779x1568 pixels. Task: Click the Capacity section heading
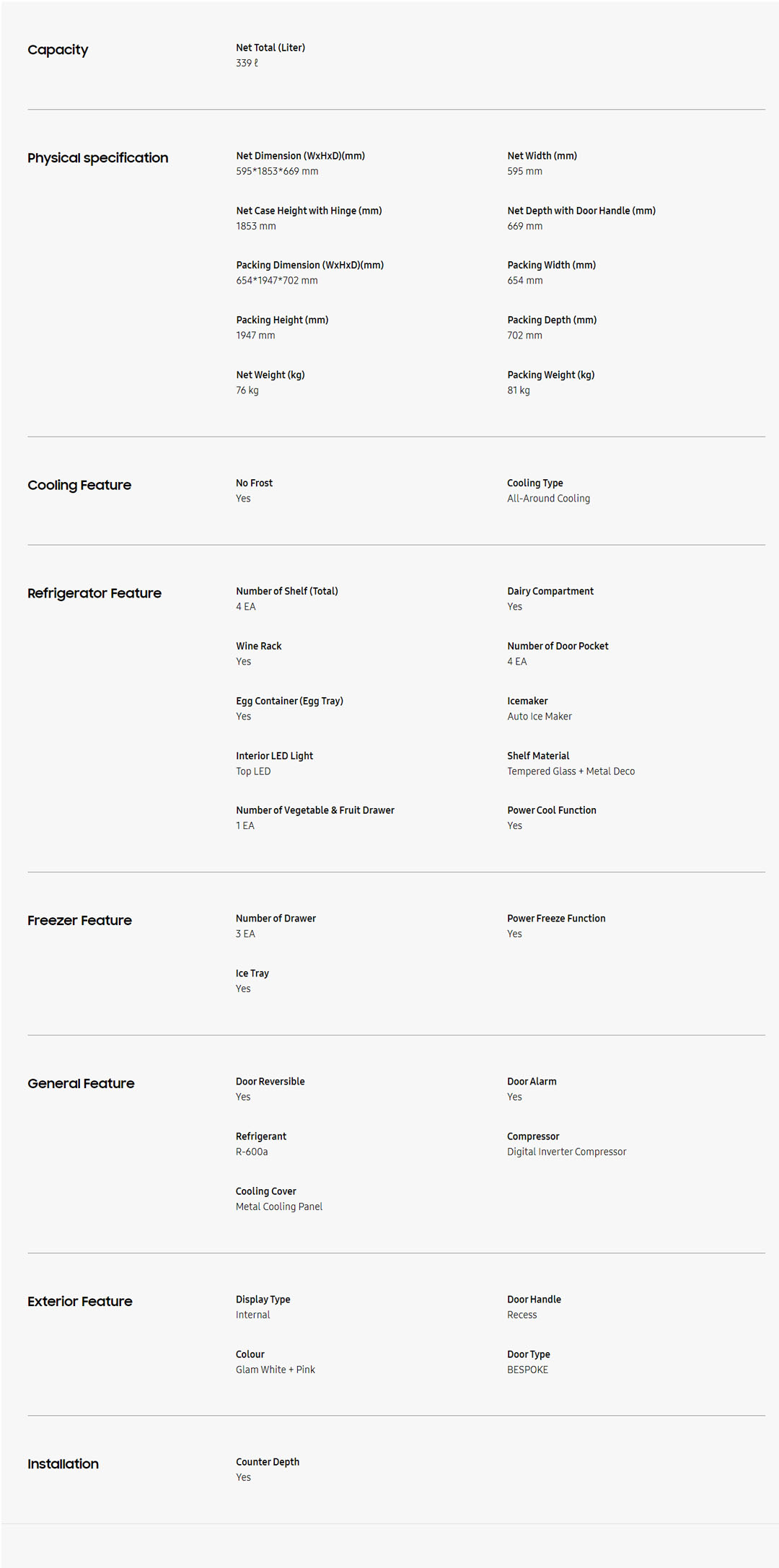58,50
